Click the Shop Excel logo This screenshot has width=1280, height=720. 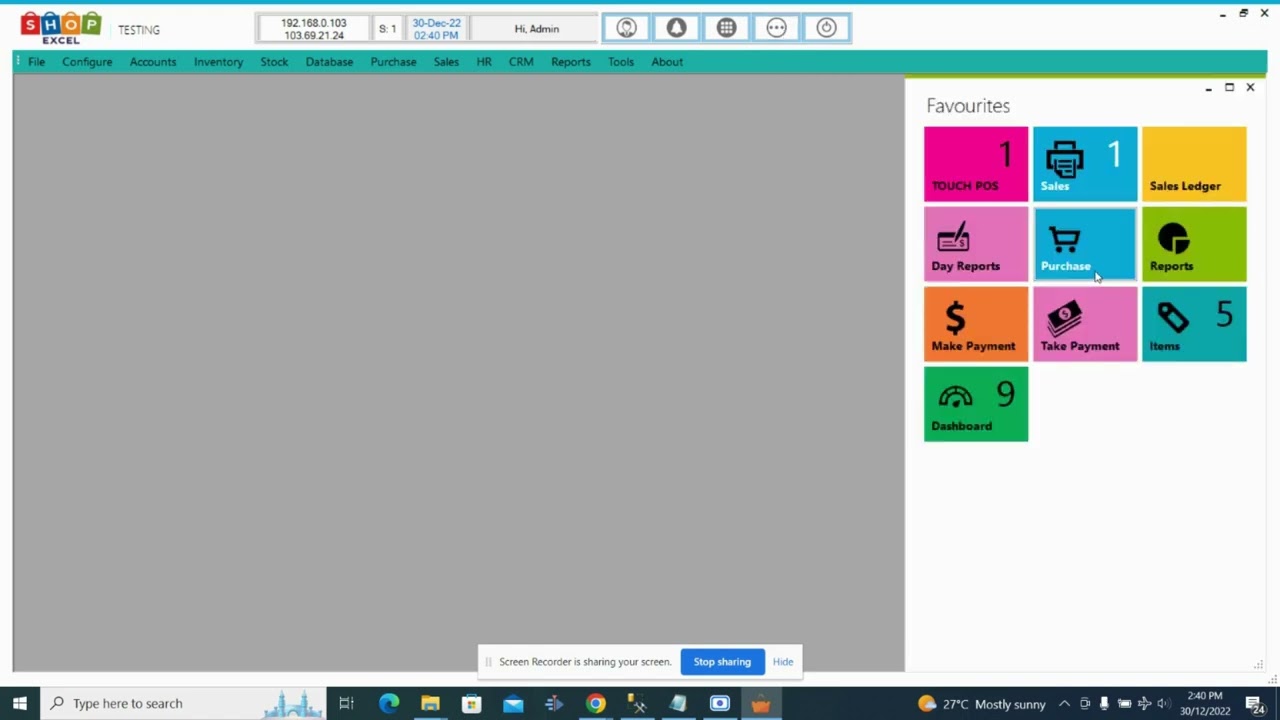tap(61, 28)
